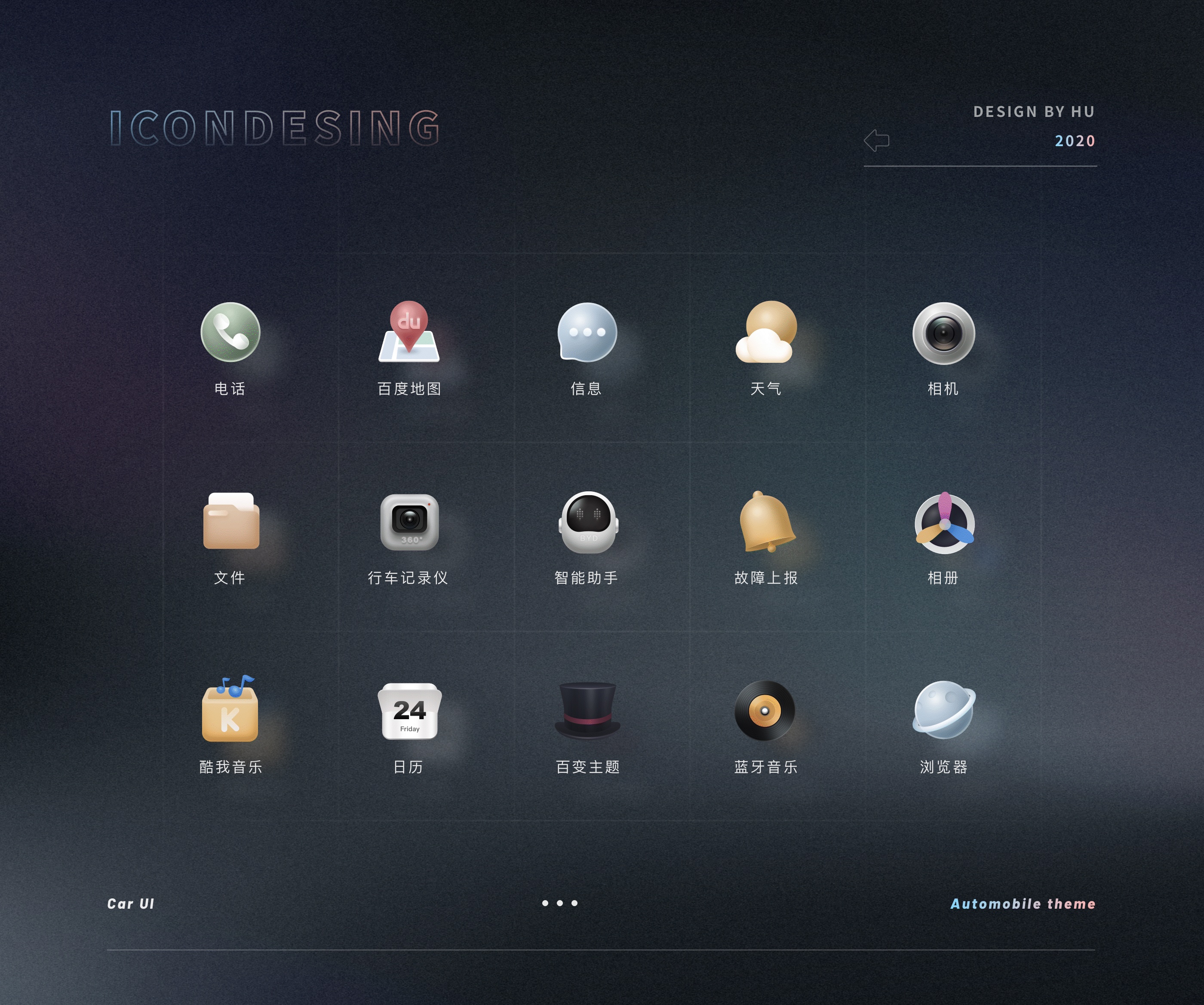Launch the Bluetooth Music vinyl record icon
The width and height of the screenshot is (1204, 1005).
[x=765, y=711]
